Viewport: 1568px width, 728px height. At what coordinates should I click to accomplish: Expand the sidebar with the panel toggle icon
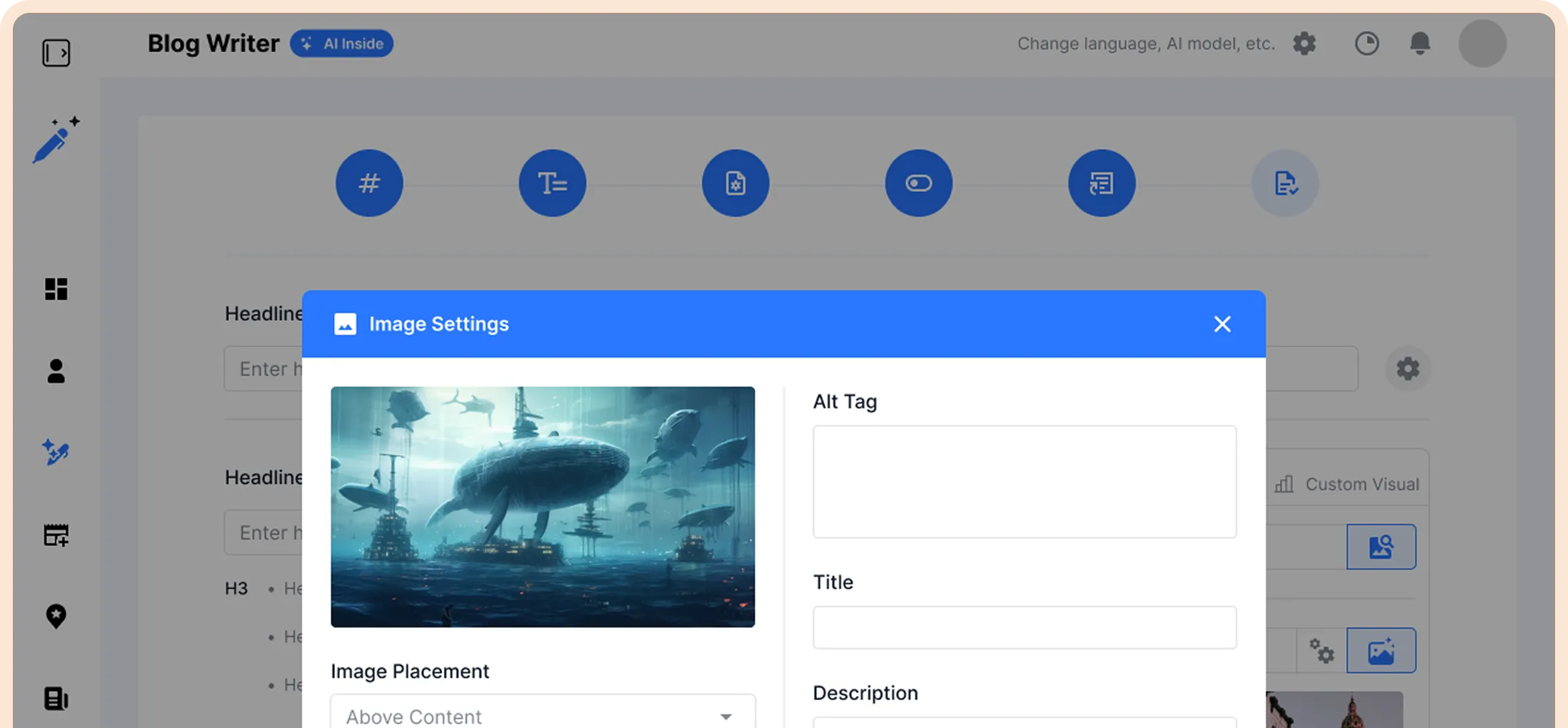pyautogui.click(x=56, y=53)
